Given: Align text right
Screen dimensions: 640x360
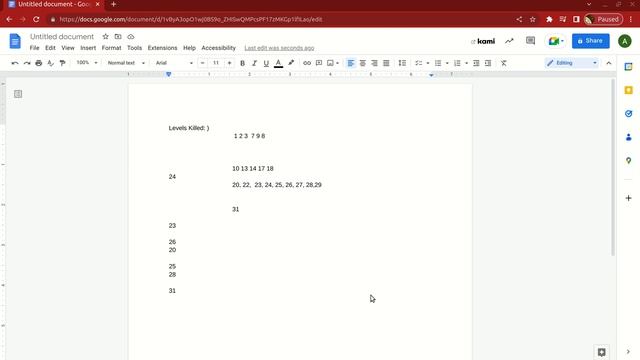Looking at the screenshot, I should pyautogui.click(x=374, y=63).
